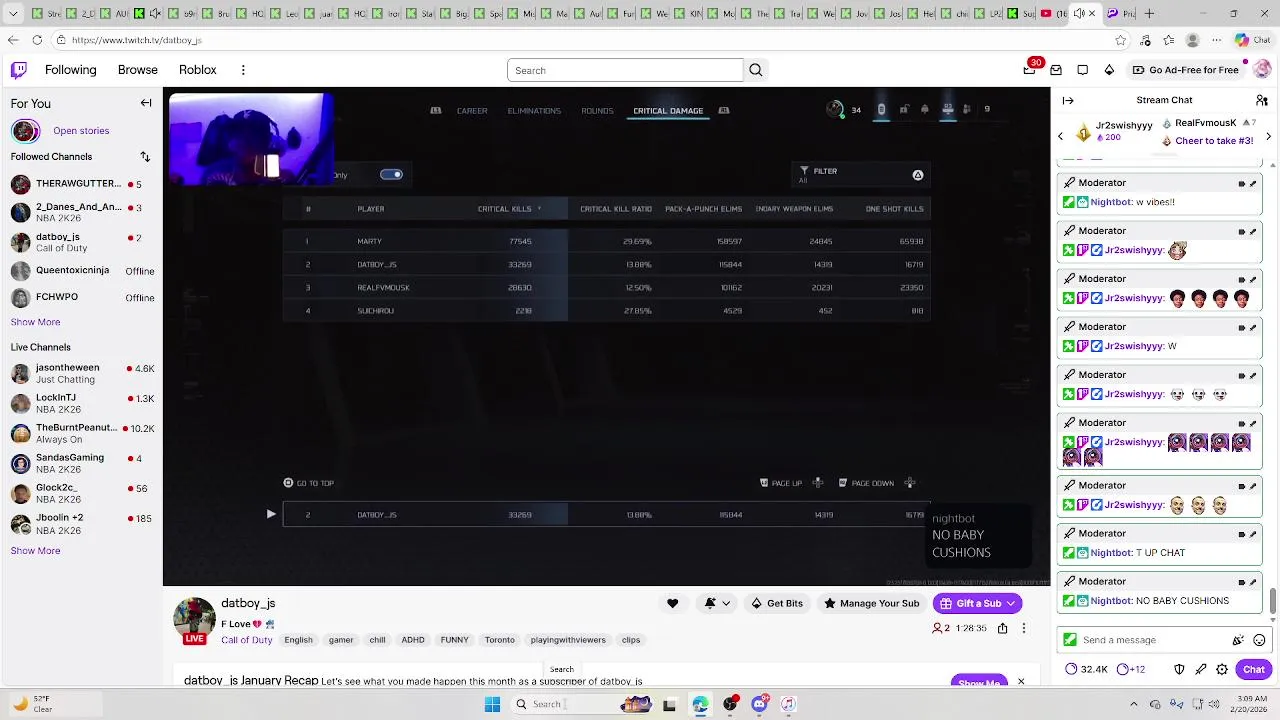Select the Critical Damage tab
This screenshot has width=1280, height=720.
668,111
